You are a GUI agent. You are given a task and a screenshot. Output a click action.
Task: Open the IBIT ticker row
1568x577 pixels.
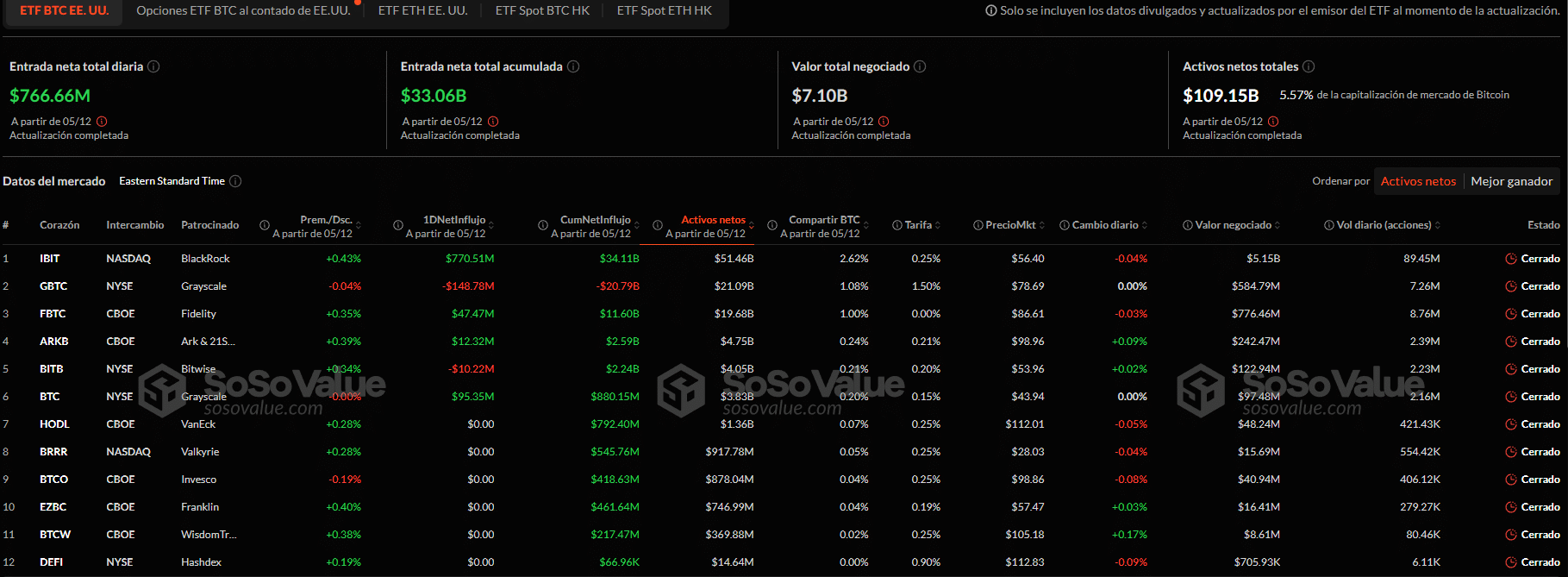pos(50,259)
